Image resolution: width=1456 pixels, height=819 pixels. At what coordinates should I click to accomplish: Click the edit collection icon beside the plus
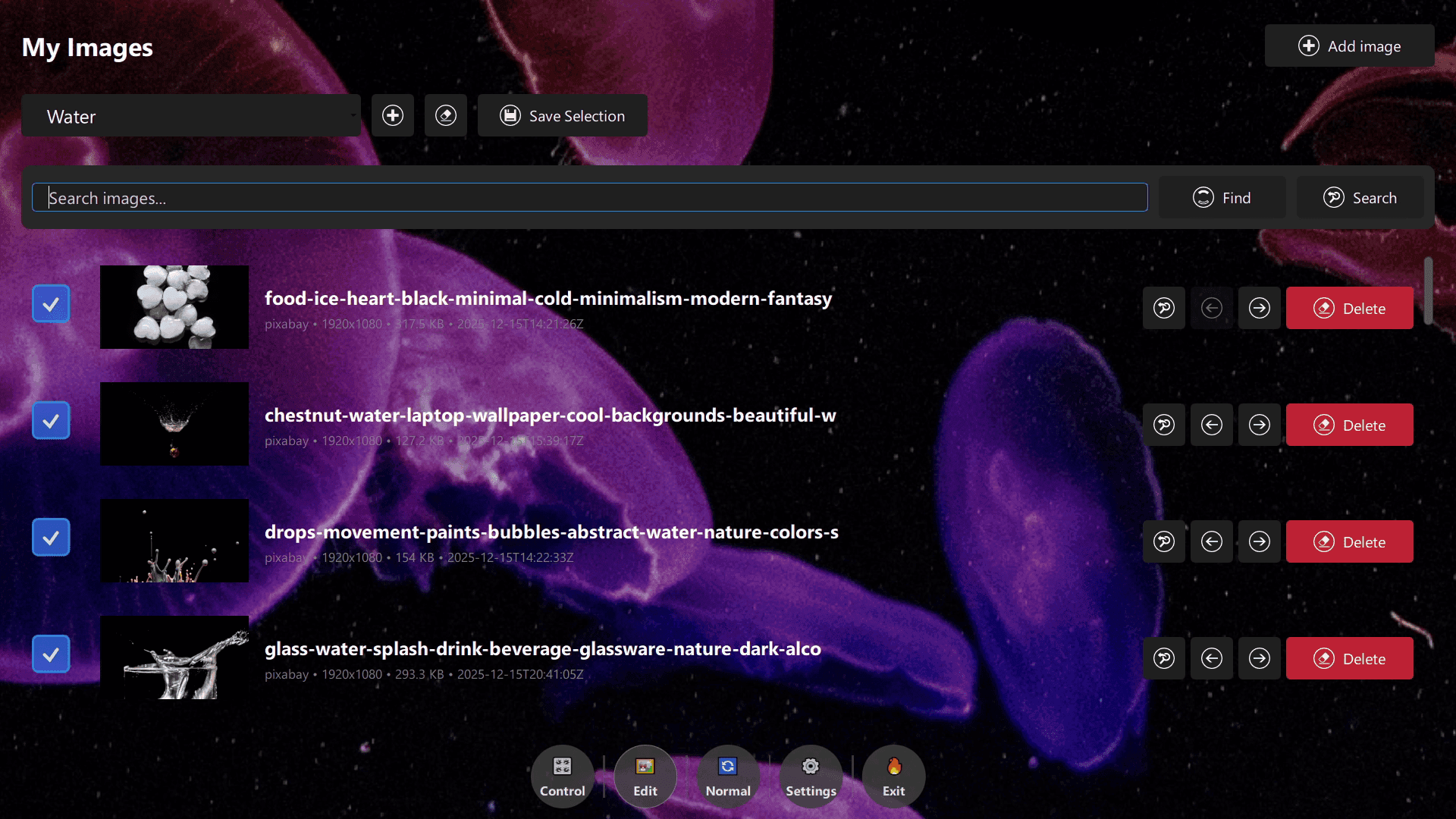pyautogui.click(x=446, y=116)
